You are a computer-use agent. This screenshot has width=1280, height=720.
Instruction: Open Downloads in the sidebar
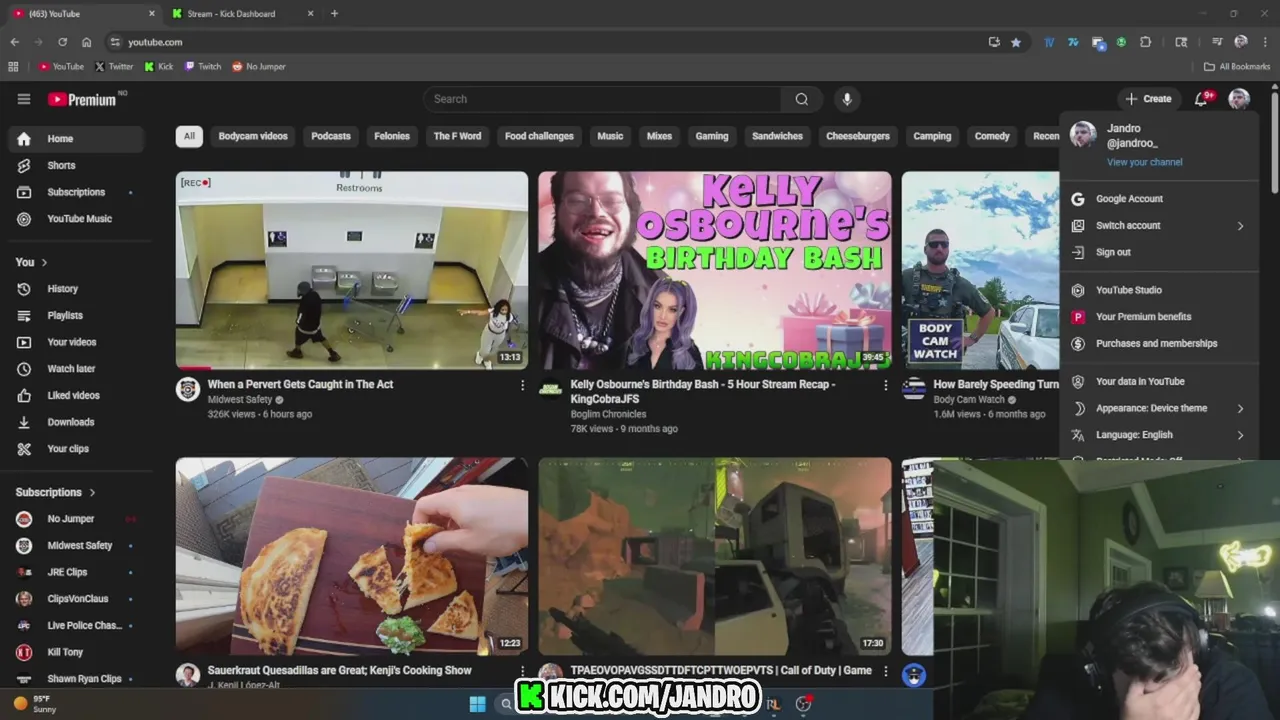point(76,422)
